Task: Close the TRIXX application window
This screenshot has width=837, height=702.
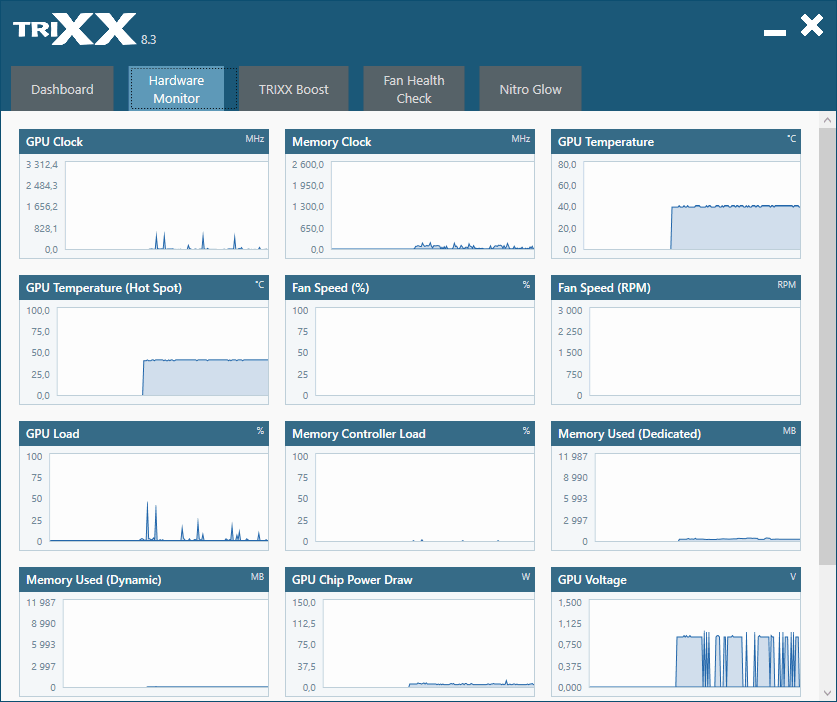Action: coord(812,27)
